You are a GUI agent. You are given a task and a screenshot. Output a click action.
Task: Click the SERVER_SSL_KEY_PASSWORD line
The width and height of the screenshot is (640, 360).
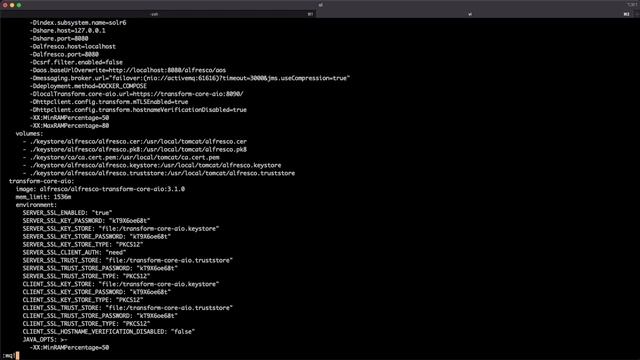[x=87, y=221]
